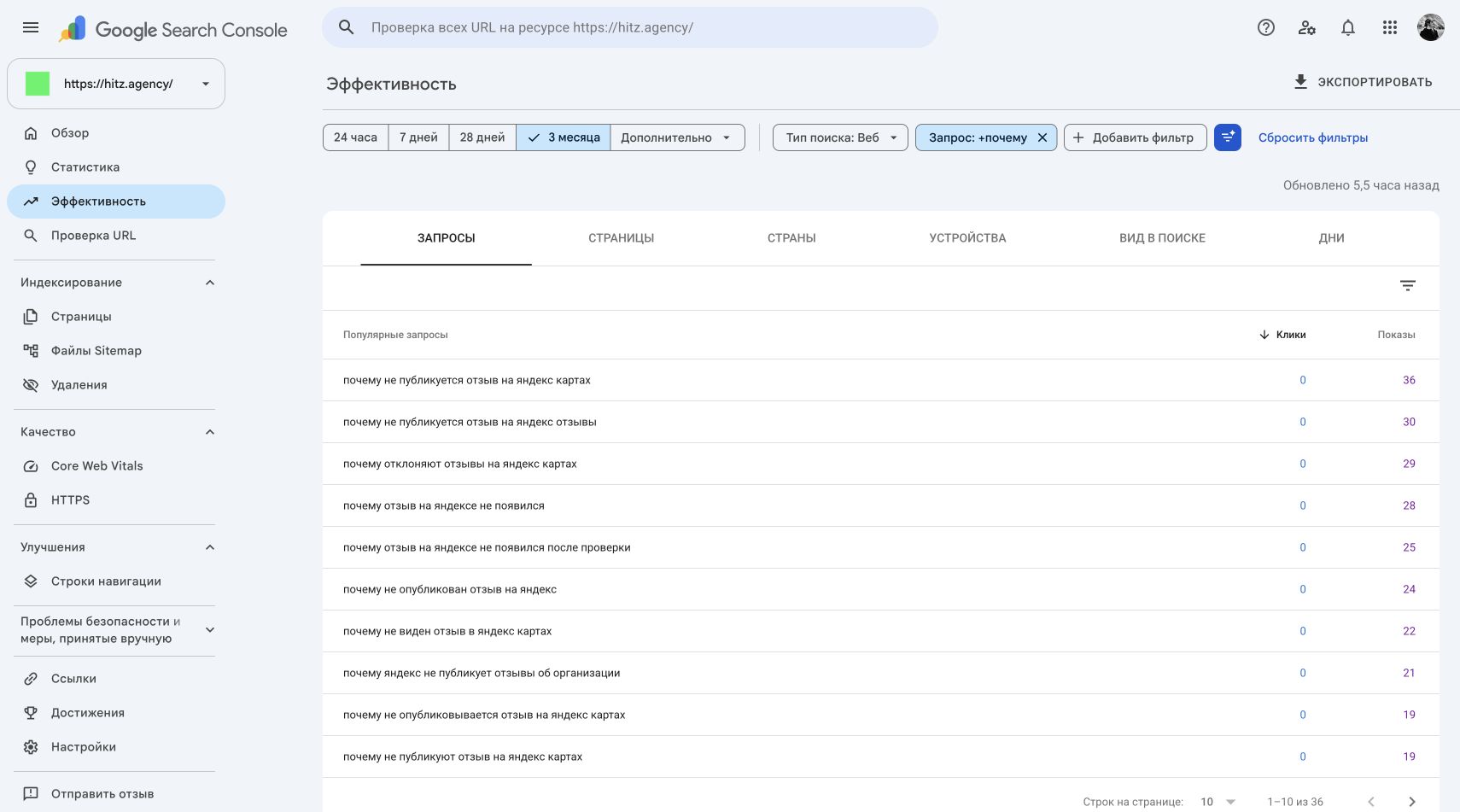The image size is (1460, 812).
Task: Open query 'почему яндекс не публикует отзывы об организации'
Action: tap(482, 673)
